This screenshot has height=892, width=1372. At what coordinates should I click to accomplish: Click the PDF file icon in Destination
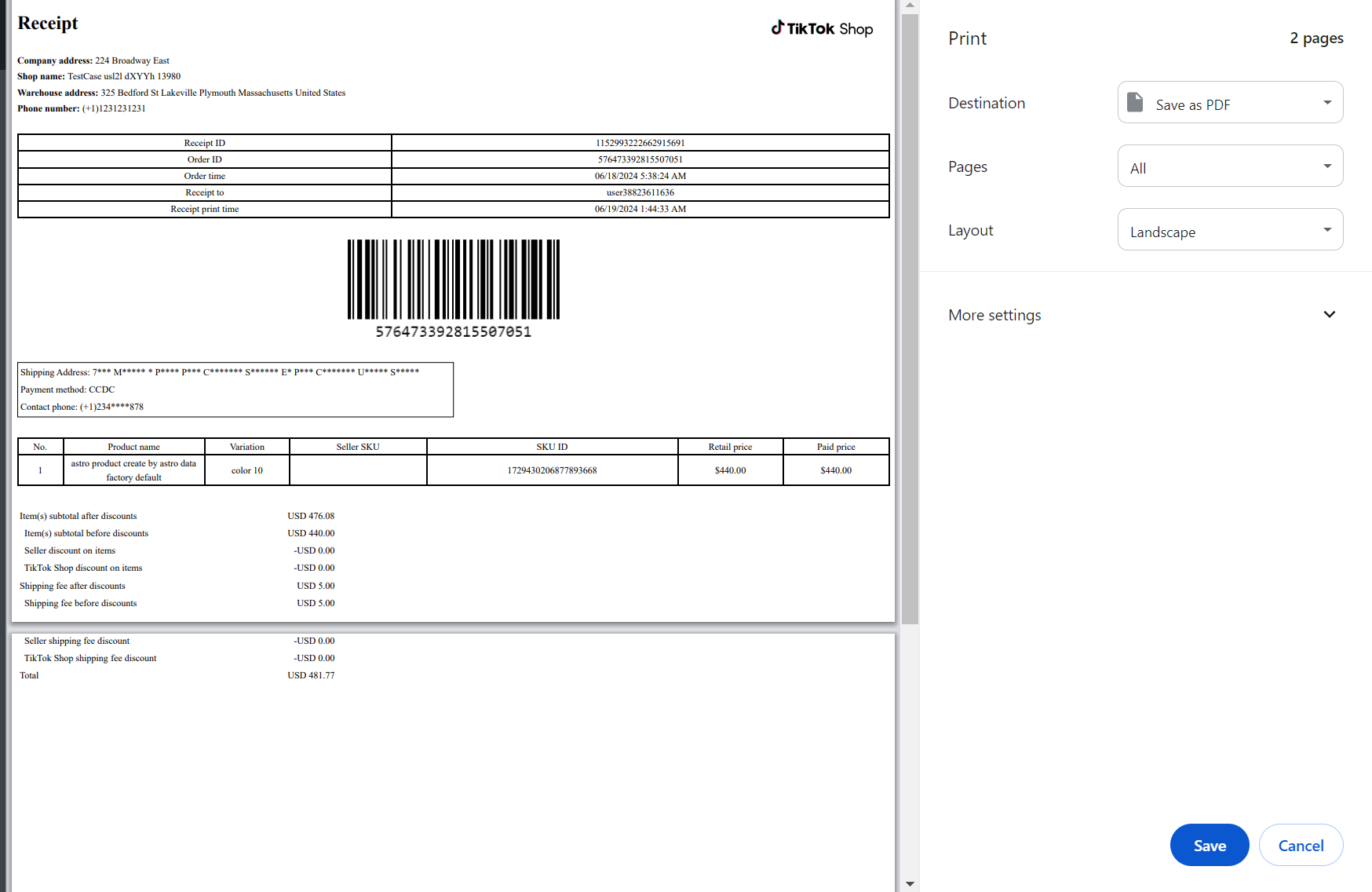pyautogui.click(x=1135, y=102)
